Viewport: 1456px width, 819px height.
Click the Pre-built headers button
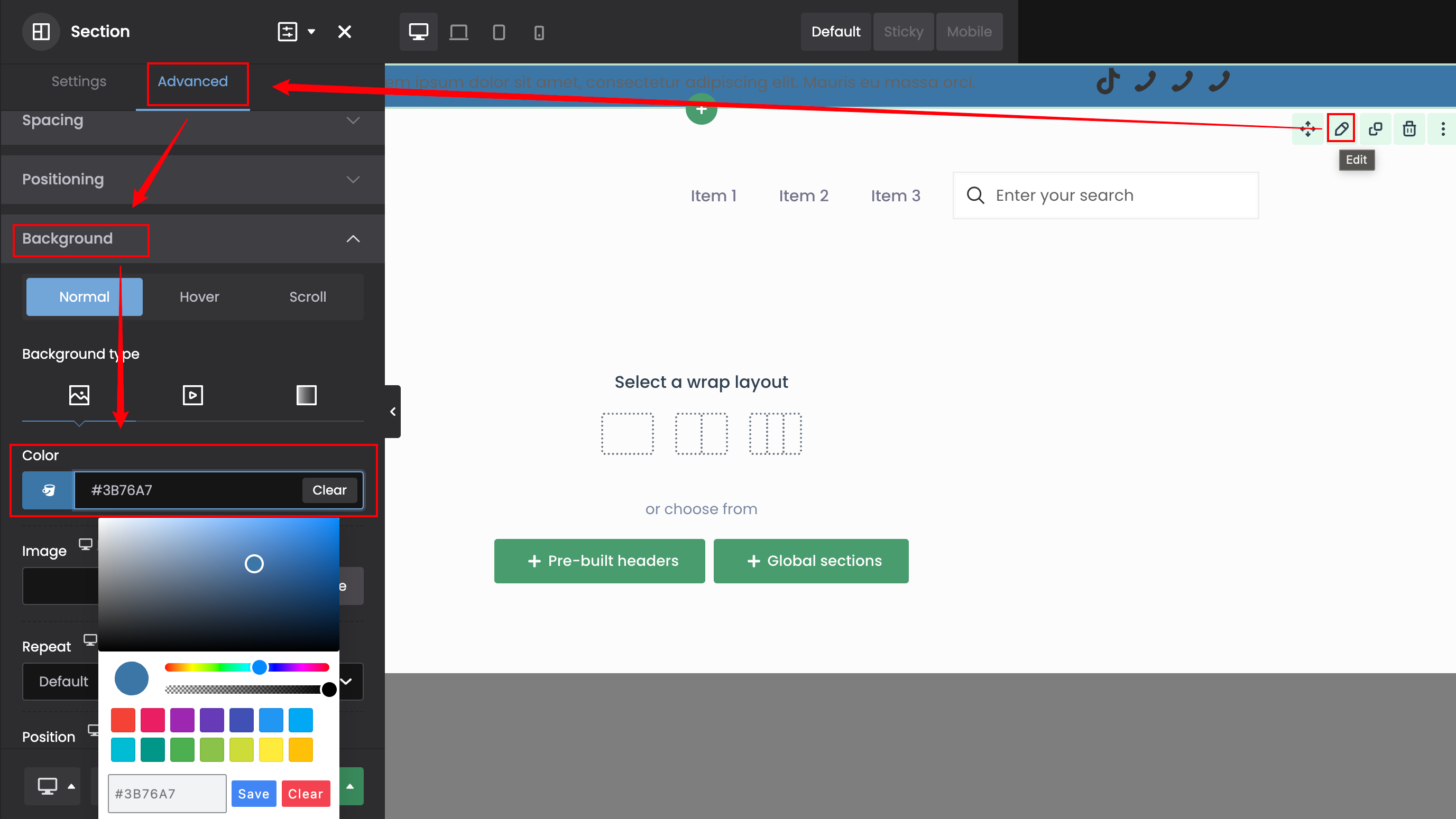pos(600,560)
